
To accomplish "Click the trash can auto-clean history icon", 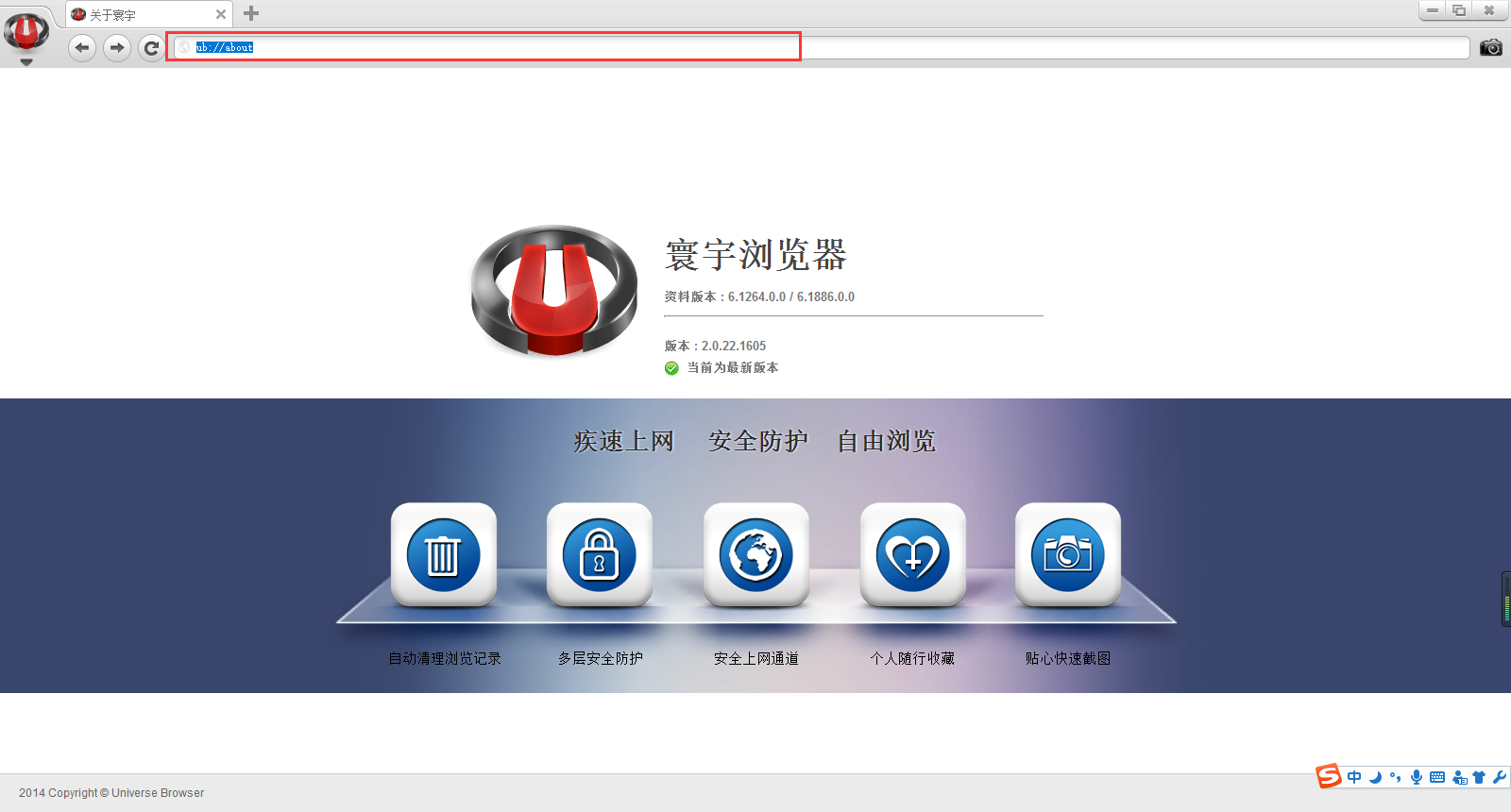I will [444, 555].
